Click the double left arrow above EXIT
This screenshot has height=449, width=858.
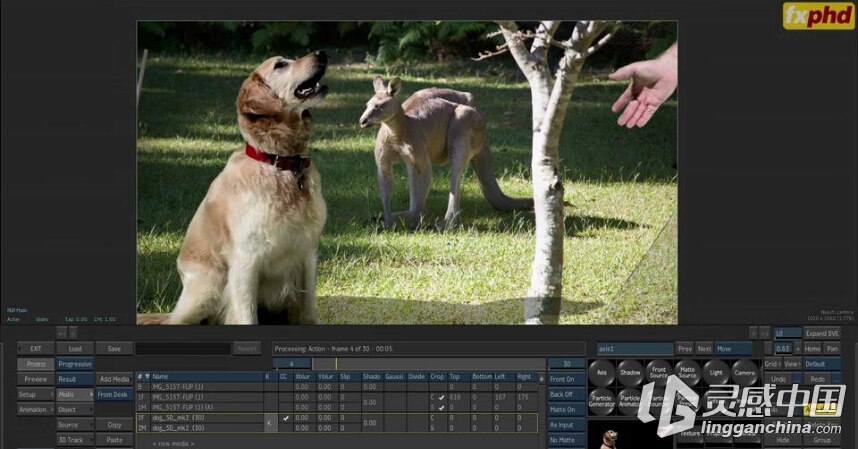point(61,333)
